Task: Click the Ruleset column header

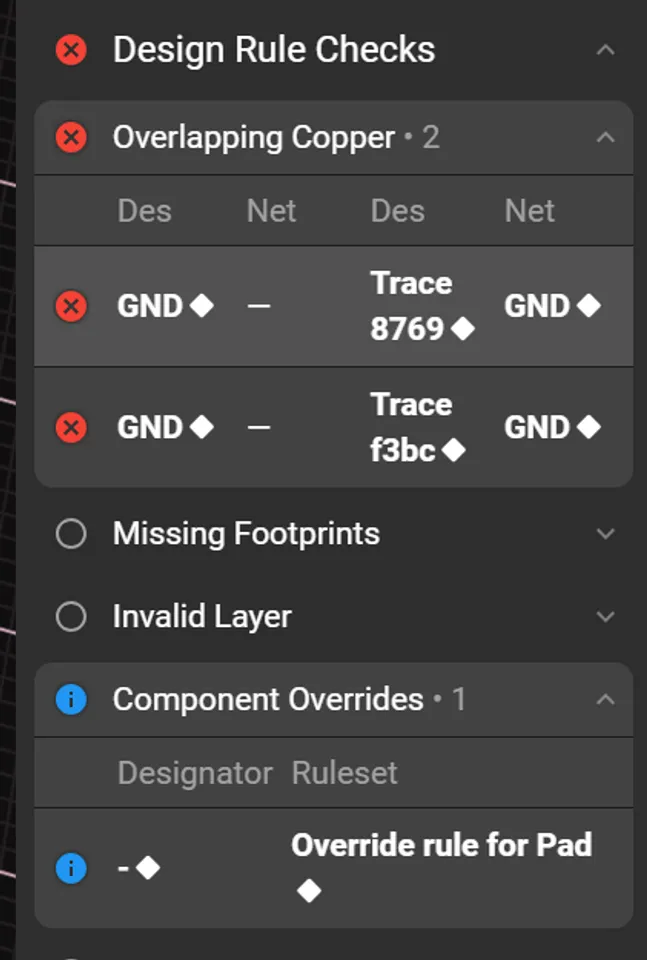Action: (344, 773)
